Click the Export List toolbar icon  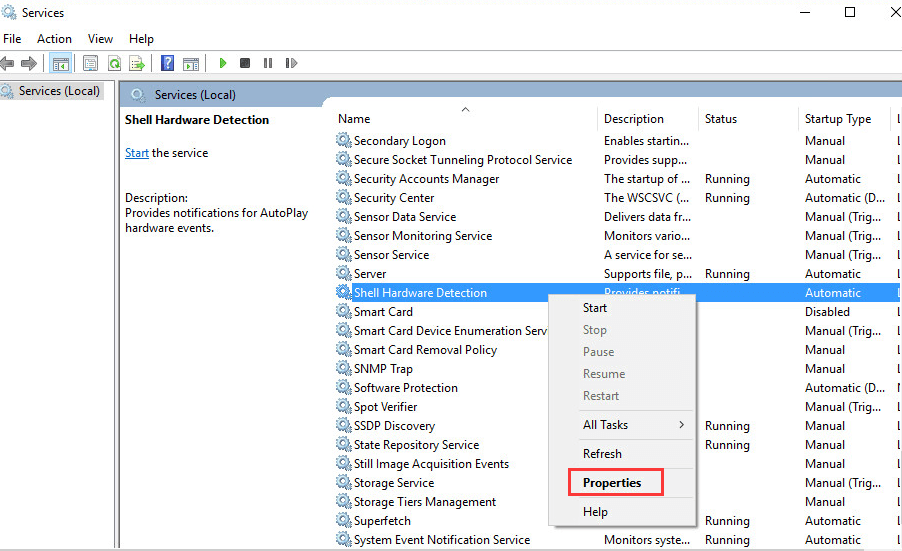click(137, 63)
